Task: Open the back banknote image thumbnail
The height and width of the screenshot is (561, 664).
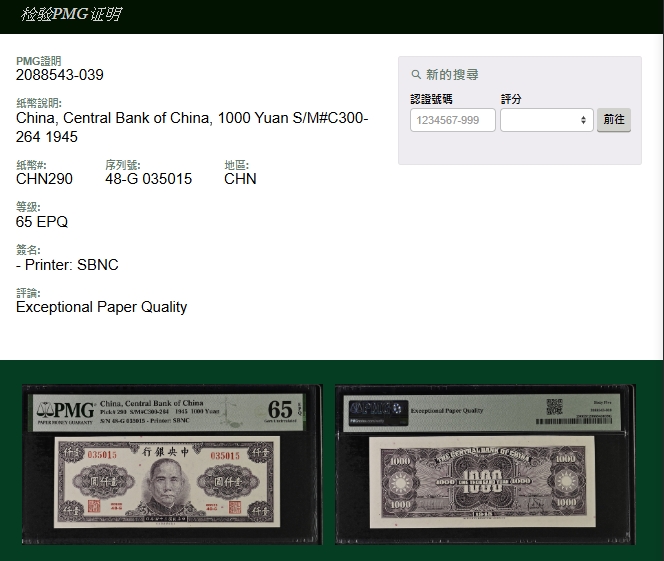Action: tap(485, 464)
